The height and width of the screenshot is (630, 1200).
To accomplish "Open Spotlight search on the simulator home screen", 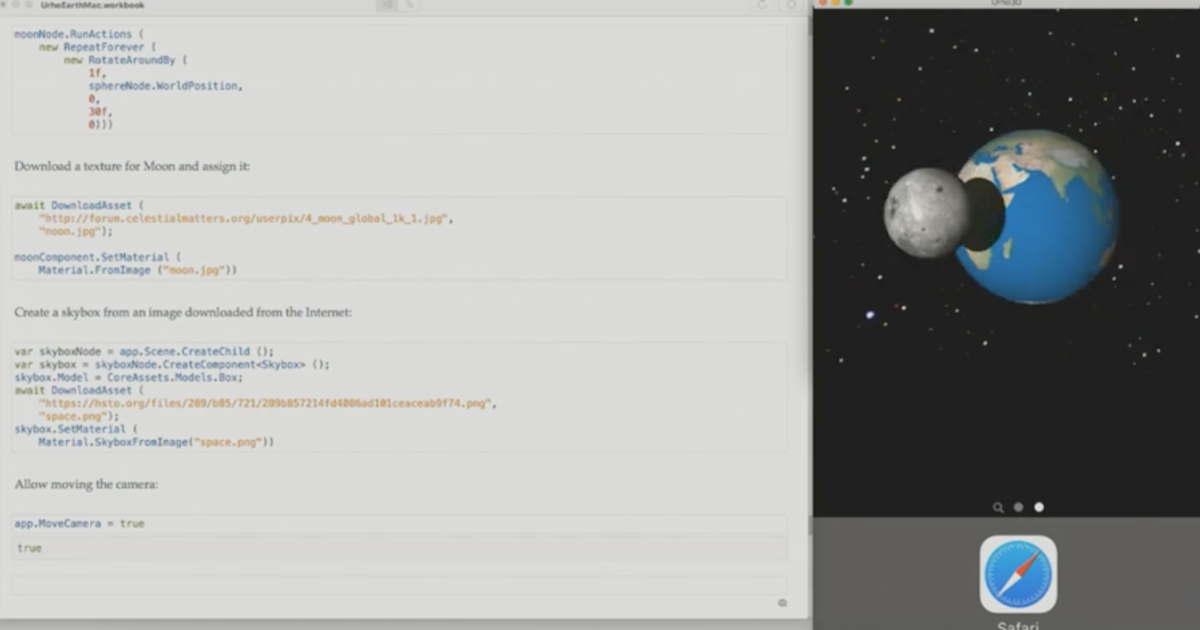I will pos(998,507).
